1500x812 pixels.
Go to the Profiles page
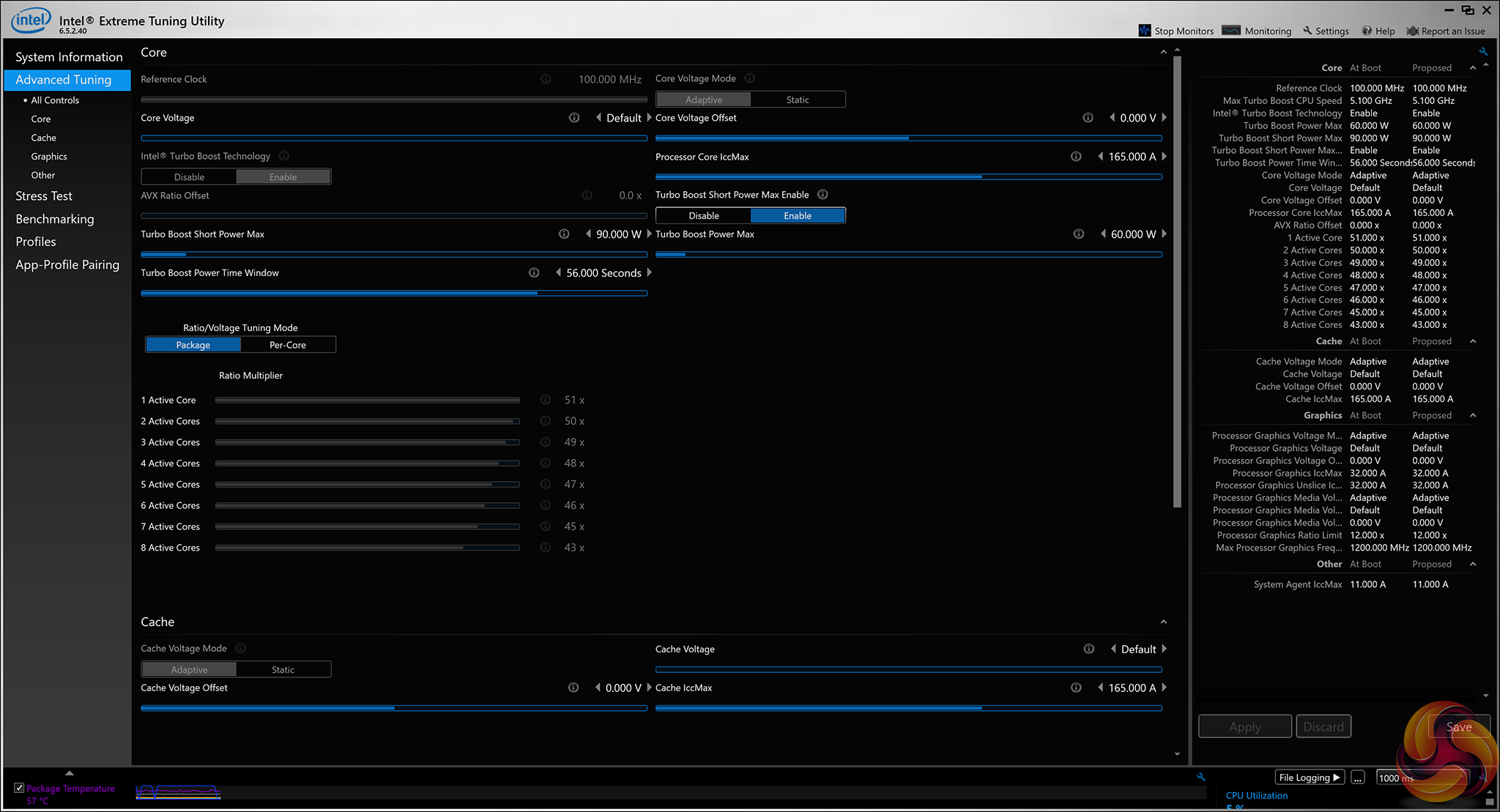point(36,242)
